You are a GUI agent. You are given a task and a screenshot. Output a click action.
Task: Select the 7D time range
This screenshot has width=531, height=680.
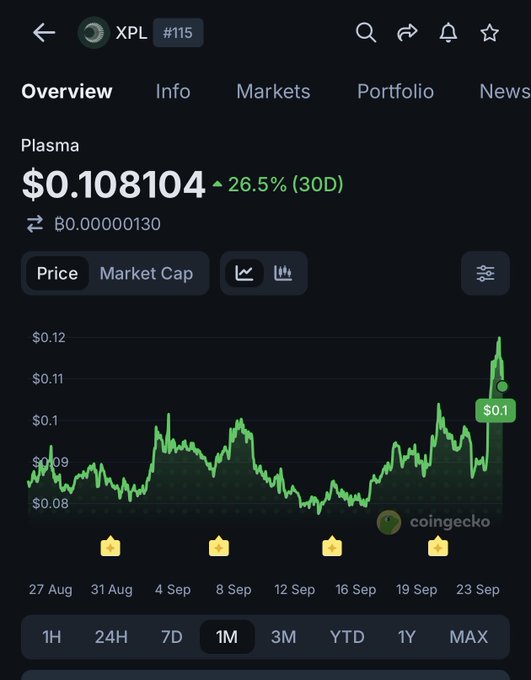coord(171,637)
